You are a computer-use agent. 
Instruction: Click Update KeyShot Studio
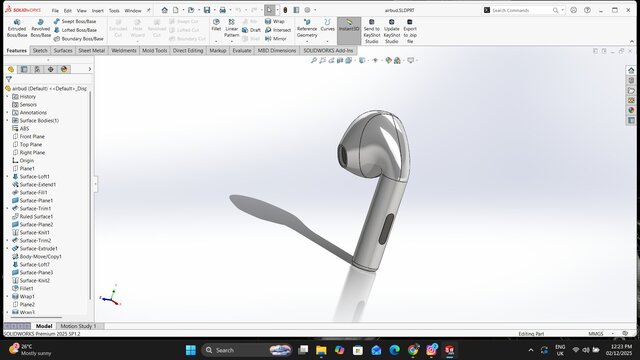click(391, 31)
